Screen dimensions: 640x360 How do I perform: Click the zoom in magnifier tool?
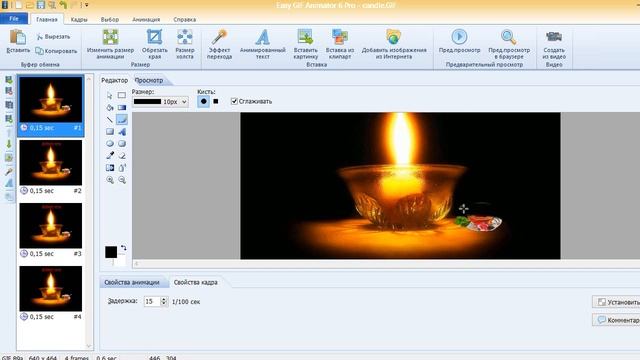coord(109,180)
